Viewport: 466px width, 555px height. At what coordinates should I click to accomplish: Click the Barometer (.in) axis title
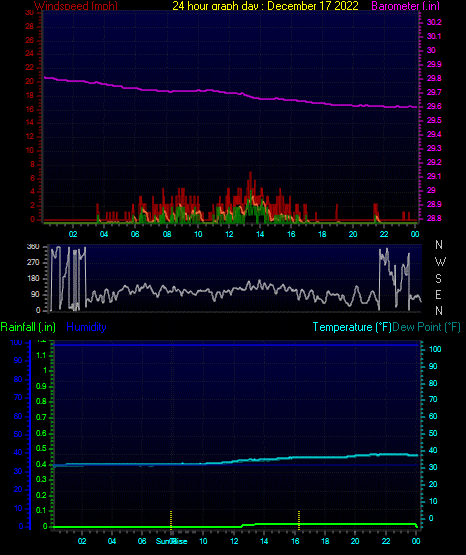click(x=405, y=6)
